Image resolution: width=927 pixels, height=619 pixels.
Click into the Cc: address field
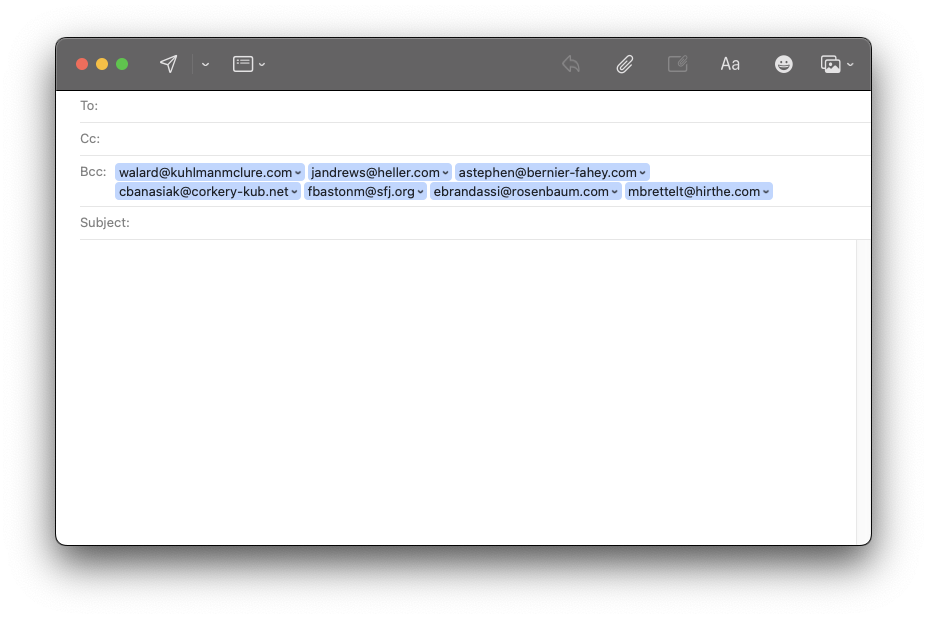(480, 139)
